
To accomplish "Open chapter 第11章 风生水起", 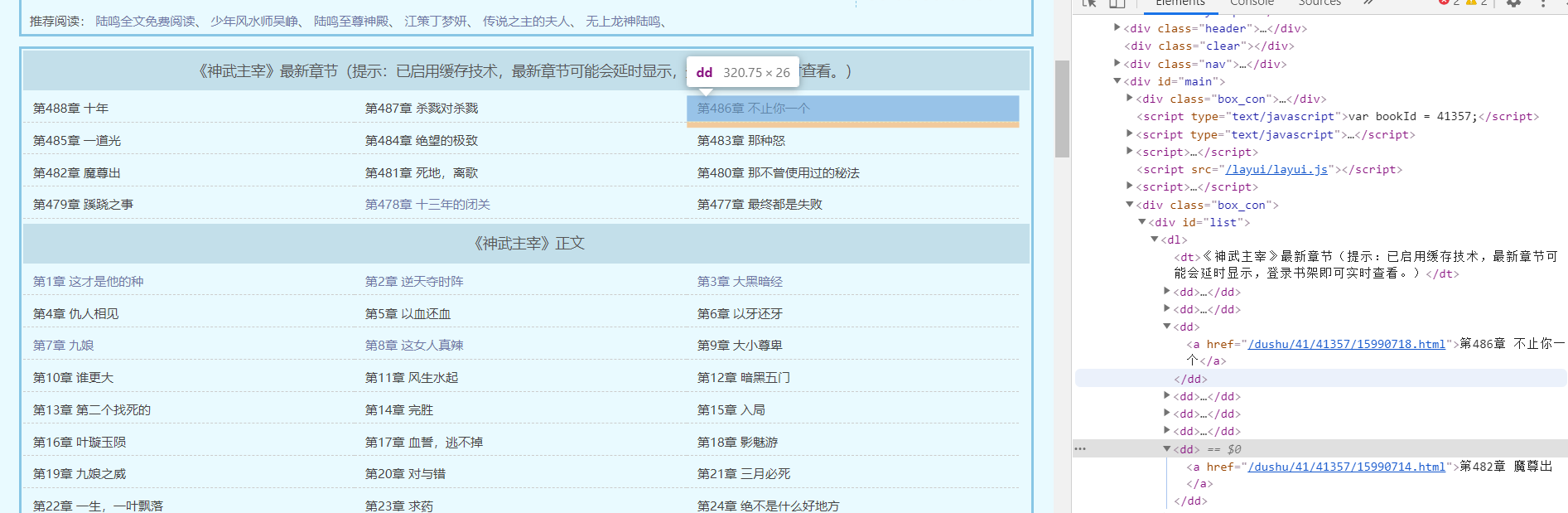I will [412, 378].
